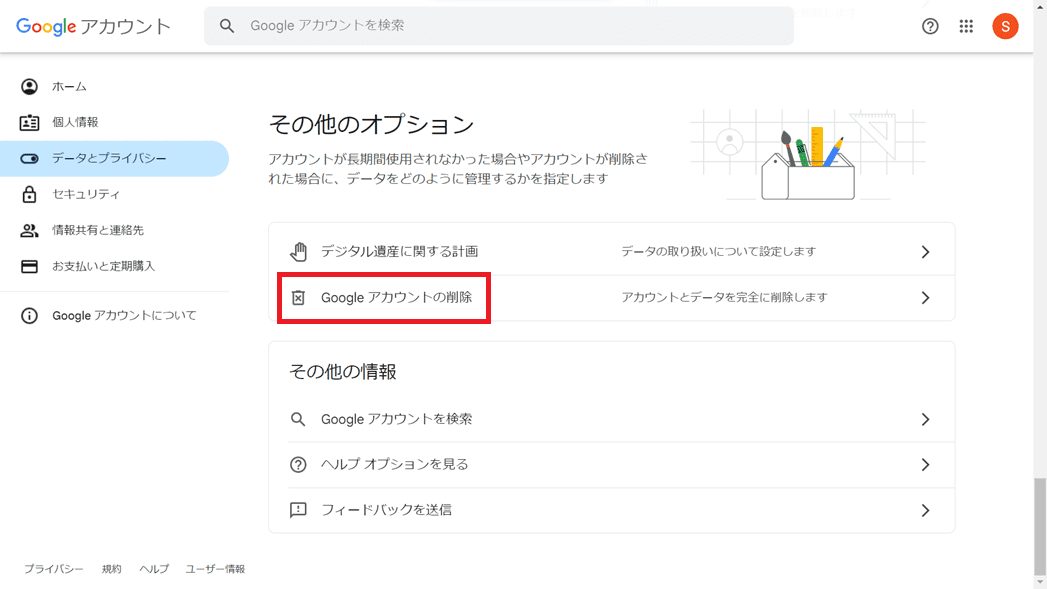Open the 情報共有と連絡先 menu item
The image size is (1047, 589).
pos(114,230)
